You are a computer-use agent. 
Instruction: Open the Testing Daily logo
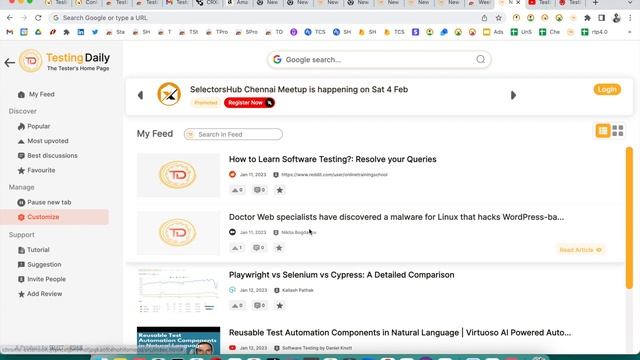65,61
